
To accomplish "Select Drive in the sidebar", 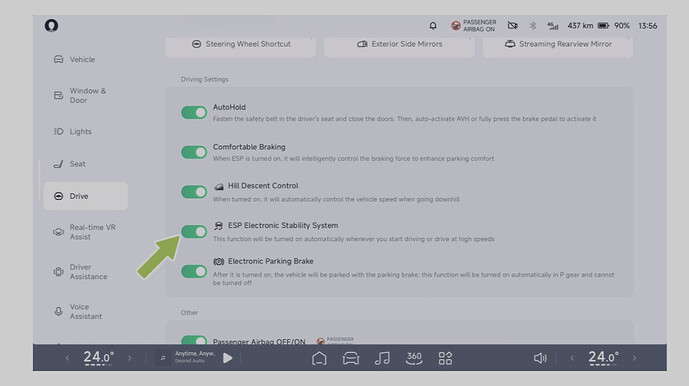I will point(86,196).
